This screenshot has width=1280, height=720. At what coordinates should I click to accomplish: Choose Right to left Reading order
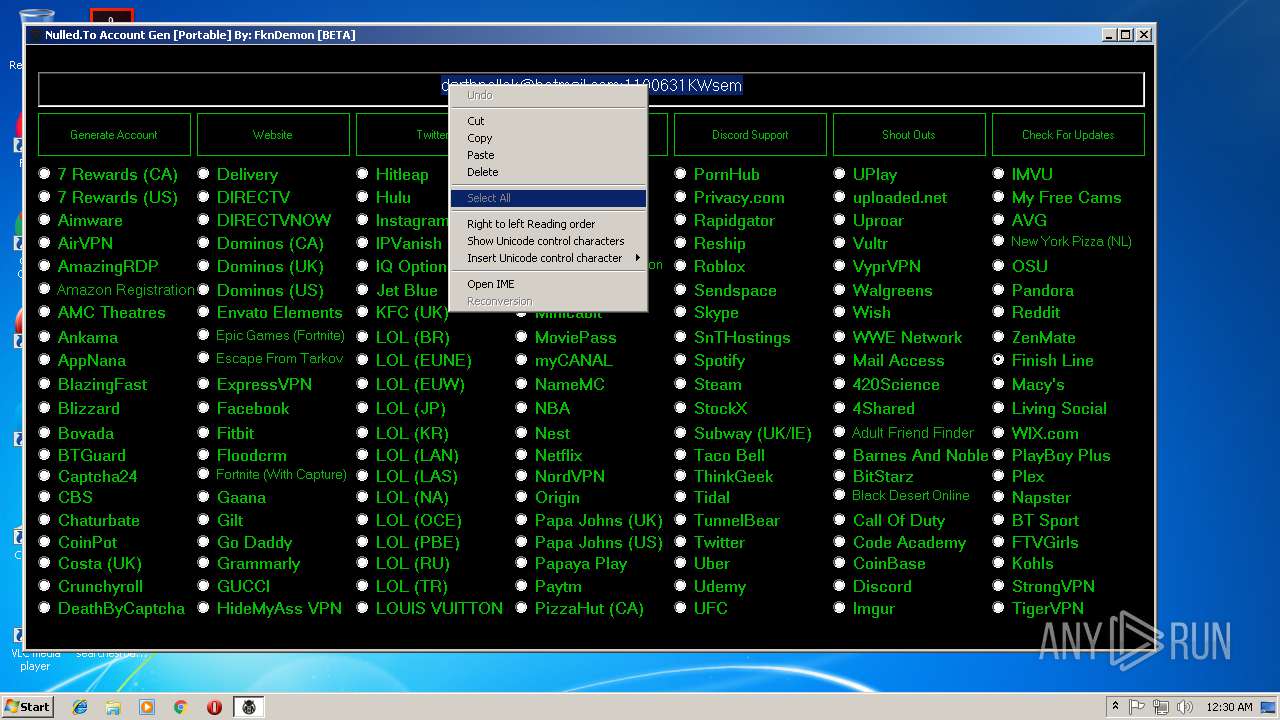(548, 224)
